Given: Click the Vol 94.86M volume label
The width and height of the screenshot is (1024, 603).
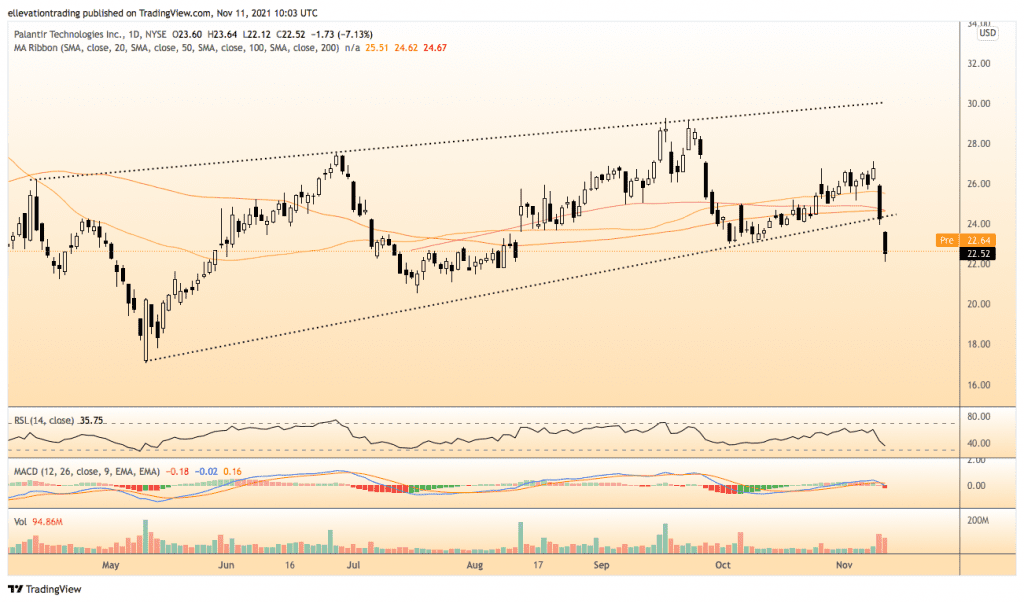Looking at the screenshot, I should tap(38, 521).
